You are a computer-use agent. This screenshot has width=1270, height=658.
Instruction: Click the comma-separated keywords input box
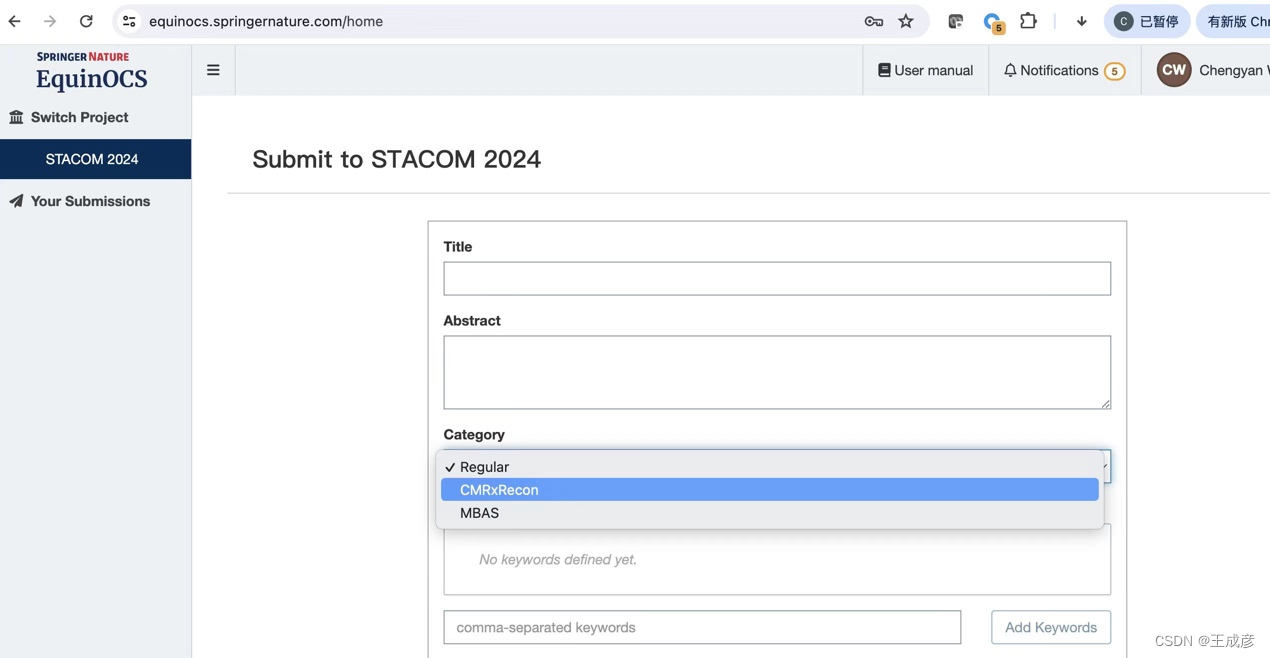[702, 627]
